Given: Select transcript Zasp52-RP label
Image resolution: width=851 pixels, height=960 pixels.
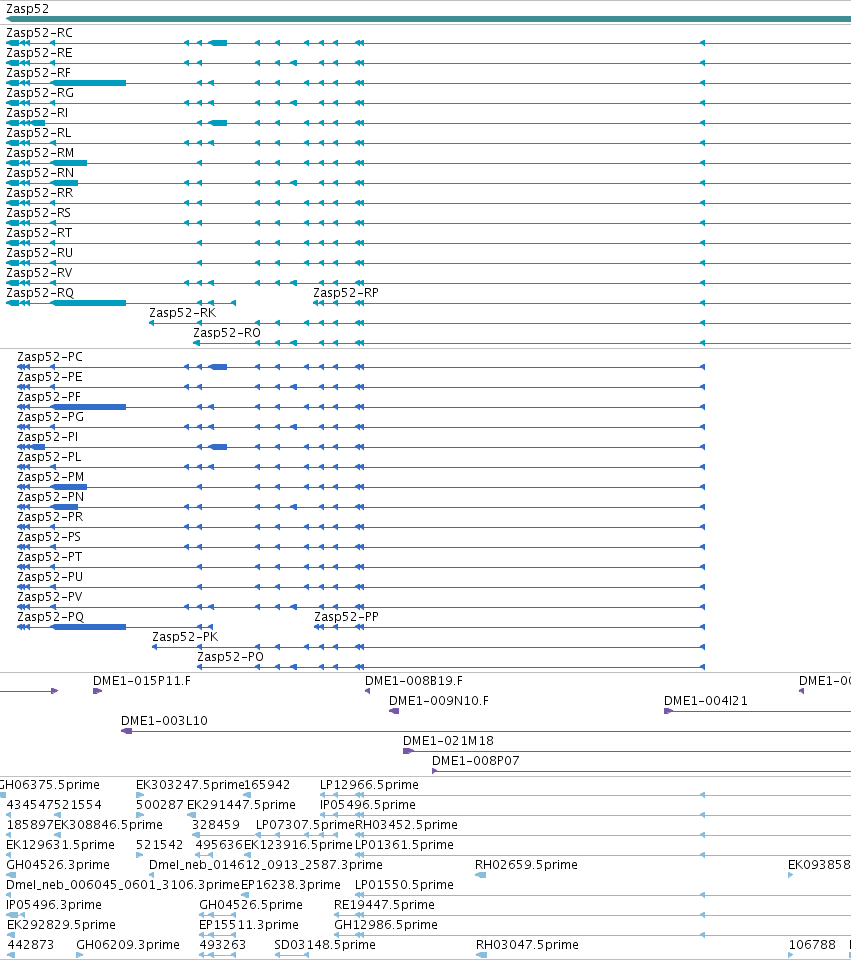Looking at the screenshot, I should tap(346, 293).
